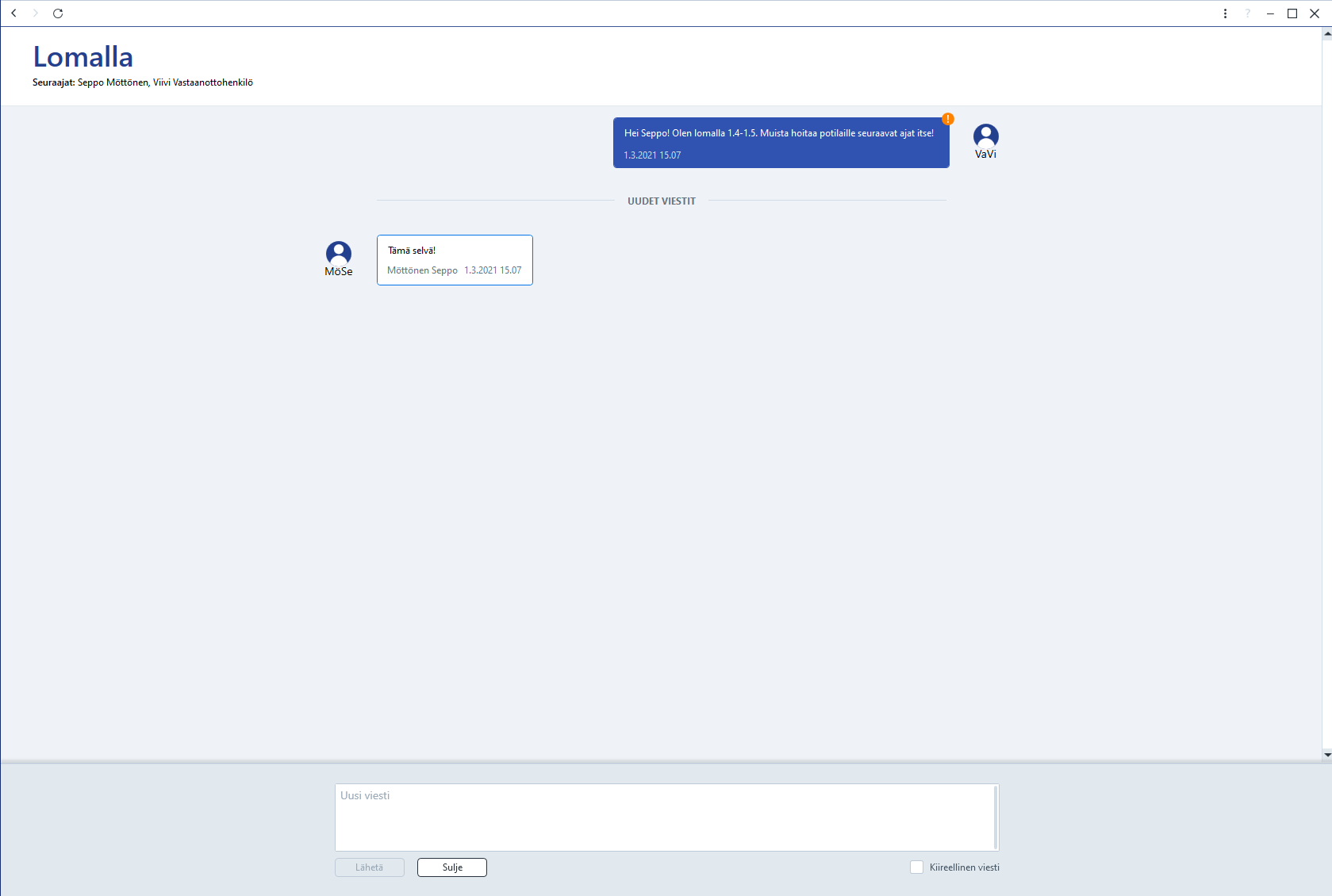Close the window with X
Viewport: 1332px width, 896px height.
point(1315,13)
